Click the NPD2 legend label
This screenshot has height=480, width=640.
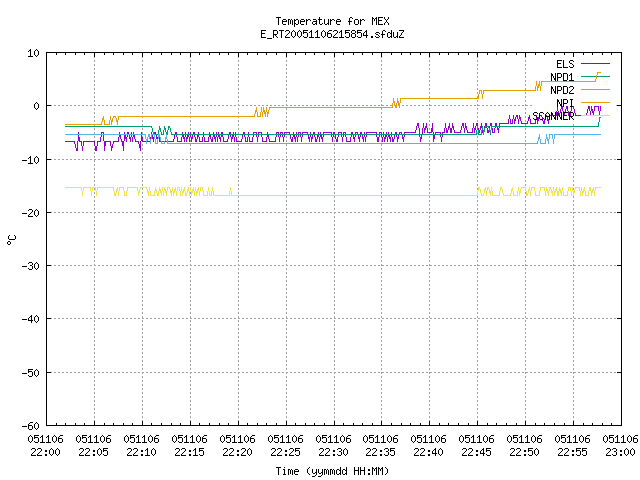562,90
